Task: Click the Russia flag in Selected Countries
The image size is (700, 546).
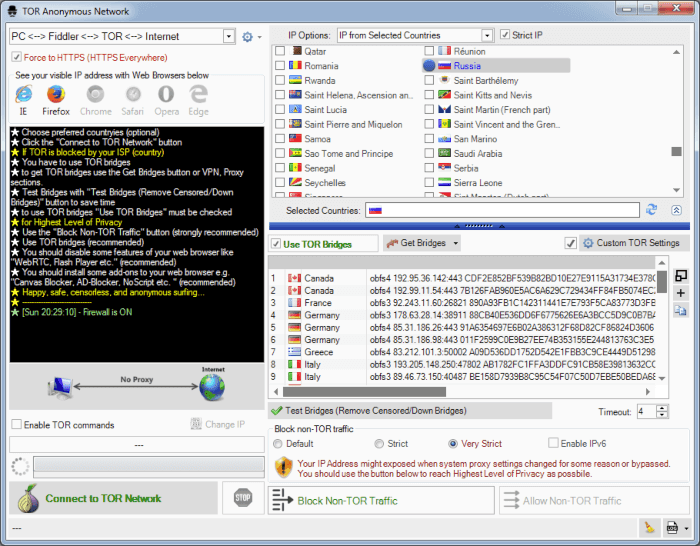Action: pyautogui.click(x=375, y=210)
